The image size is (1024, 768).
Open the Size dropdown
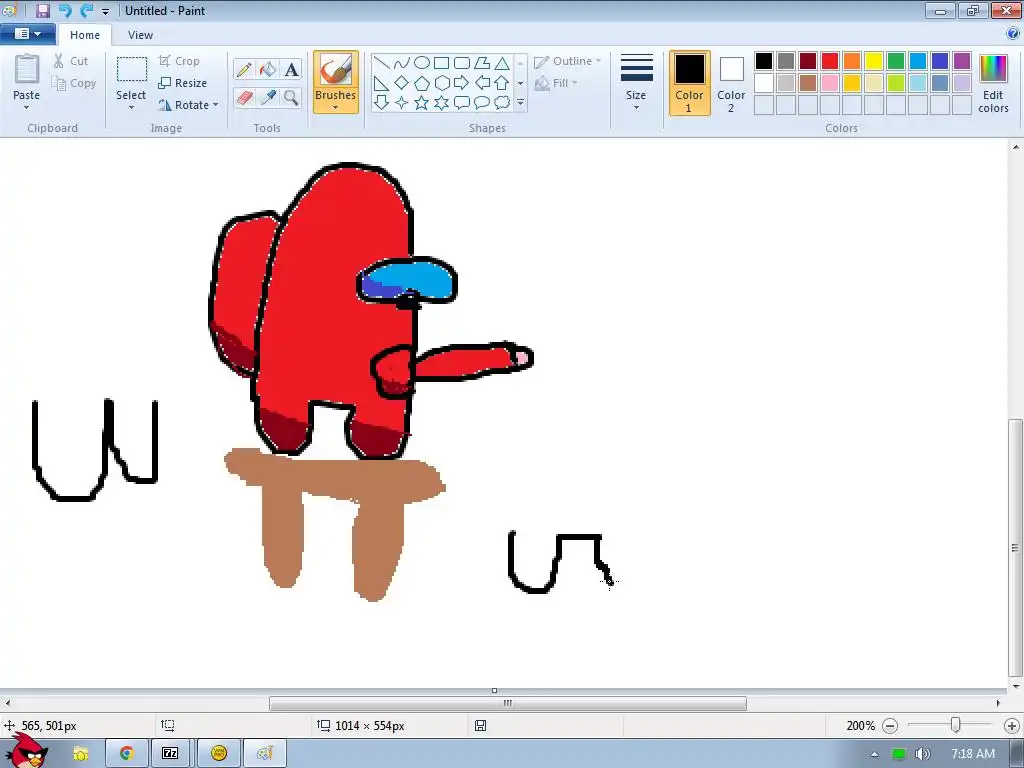tap(637, 83)
